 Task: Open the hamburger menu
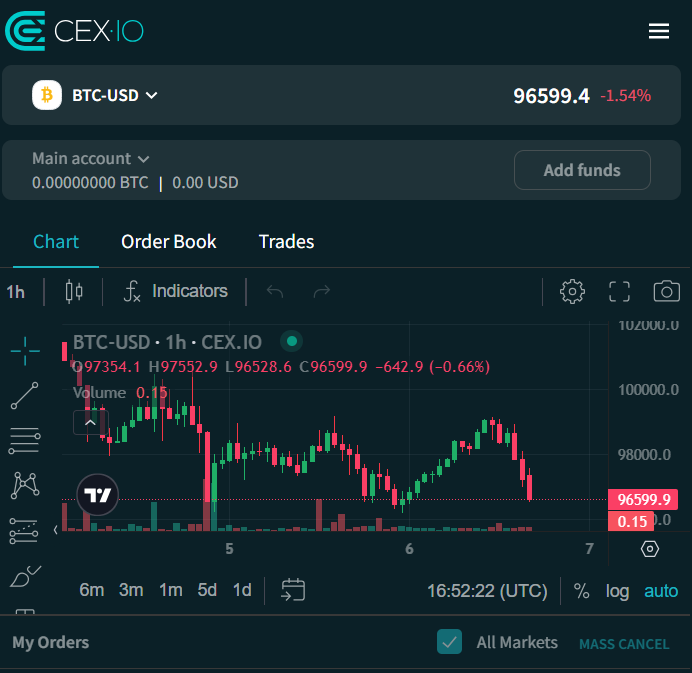pyautogui.click(x=659, y=31)
